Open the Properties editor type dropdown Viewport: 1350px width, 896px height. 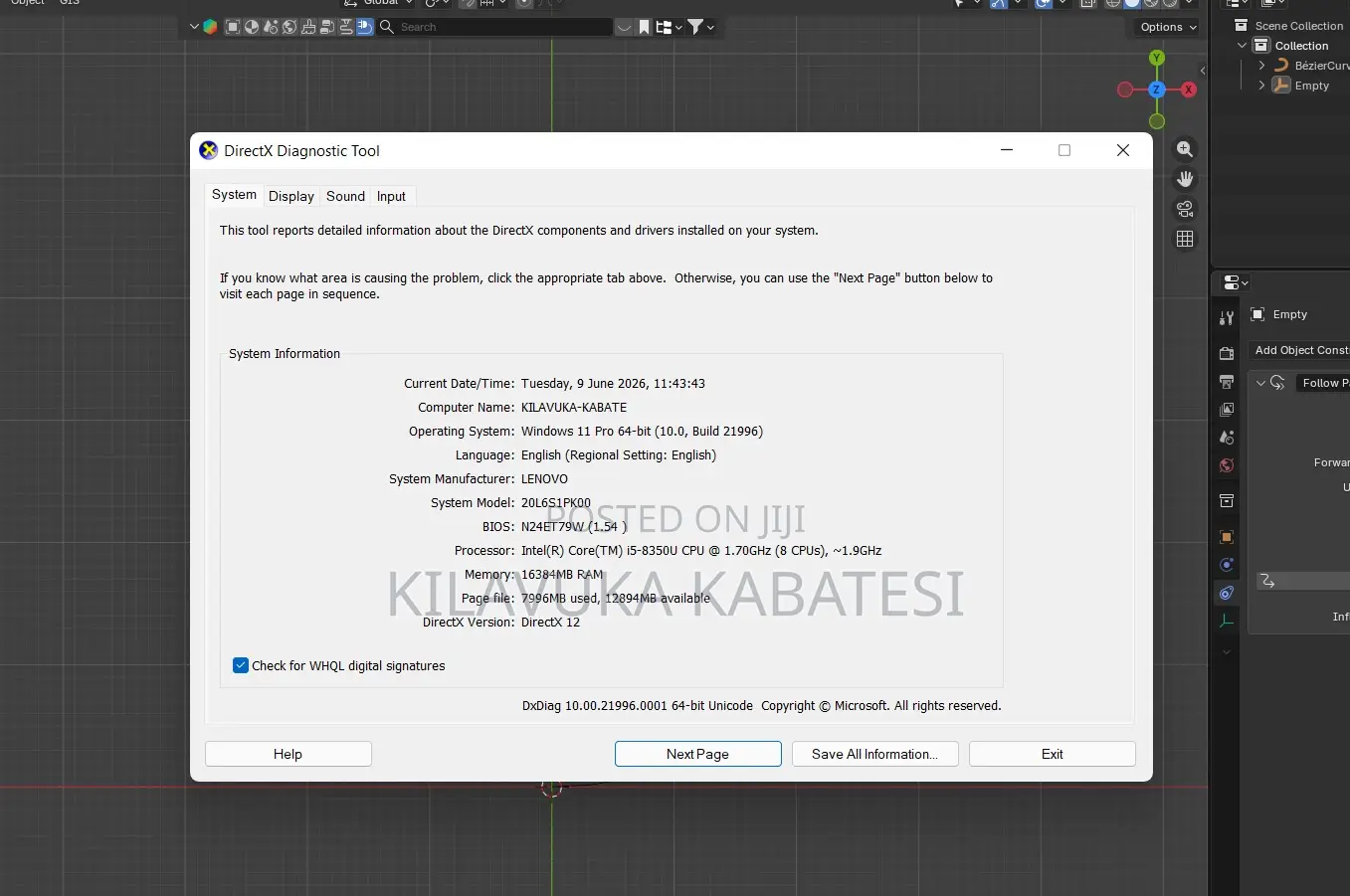coord(1236,282)
